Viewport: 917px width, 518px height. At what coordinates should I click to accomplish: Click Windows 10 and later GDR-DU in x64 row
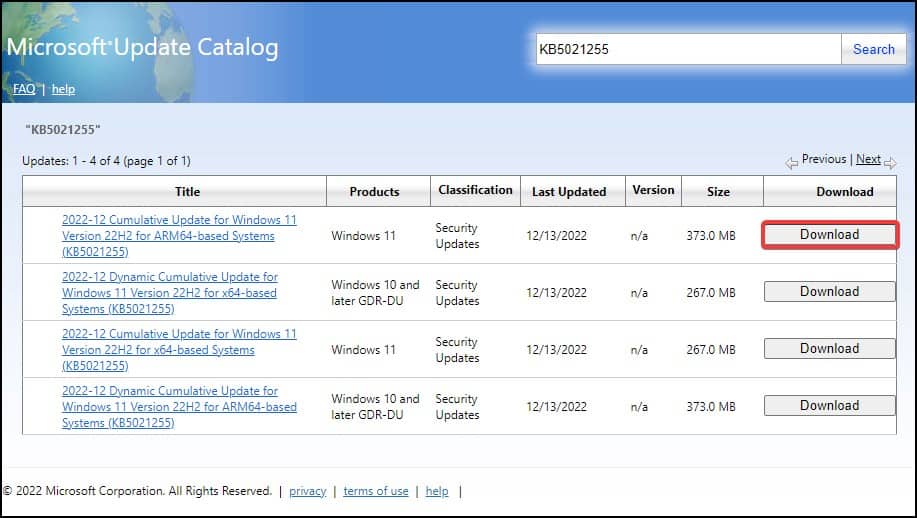click(x=375, y=292)
